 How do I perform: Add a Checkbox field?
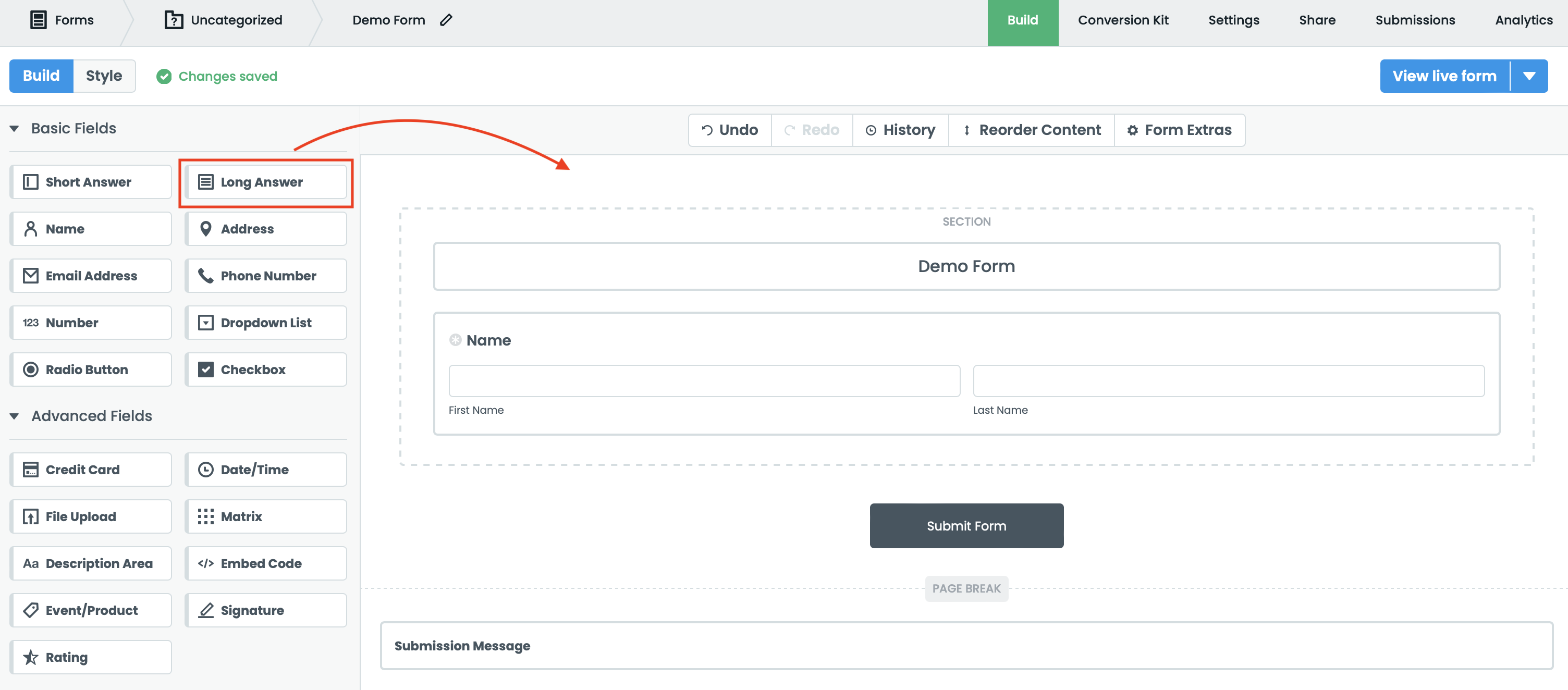[x=266, y=369]
